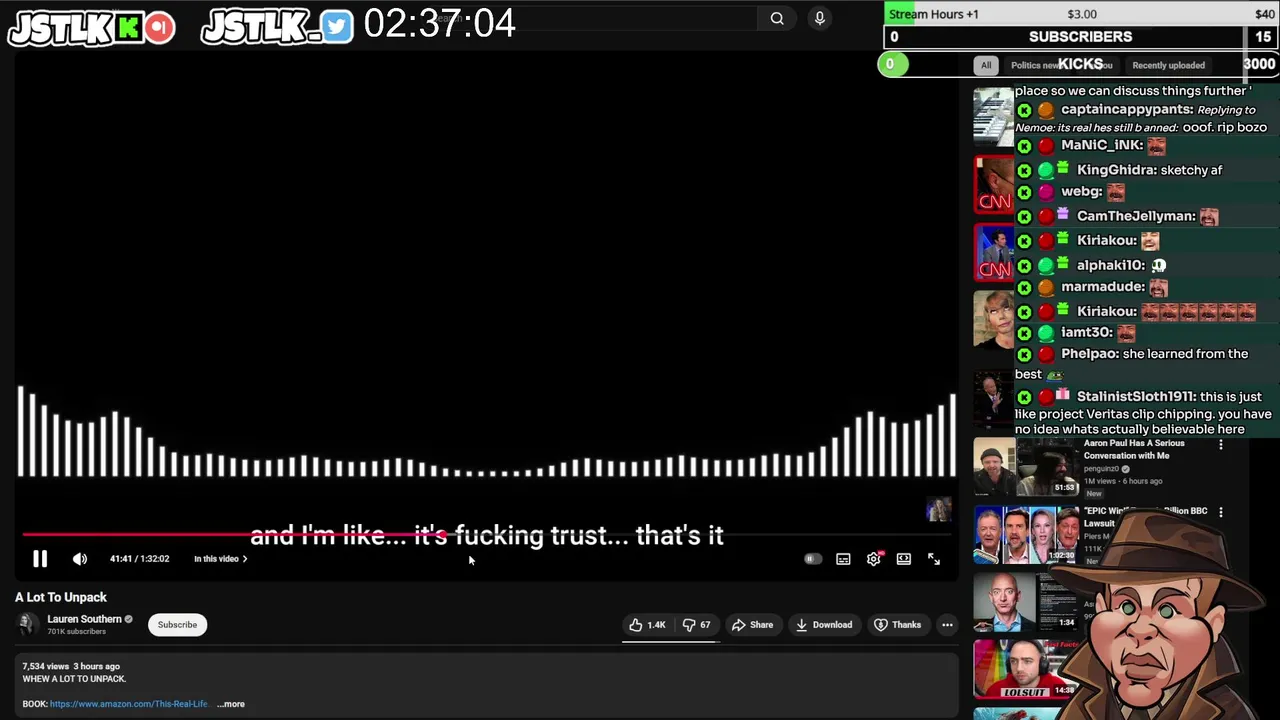Click the verified badge beside Lauren Southern
This screenshot has width=1280, height=720.
(128, 619)
